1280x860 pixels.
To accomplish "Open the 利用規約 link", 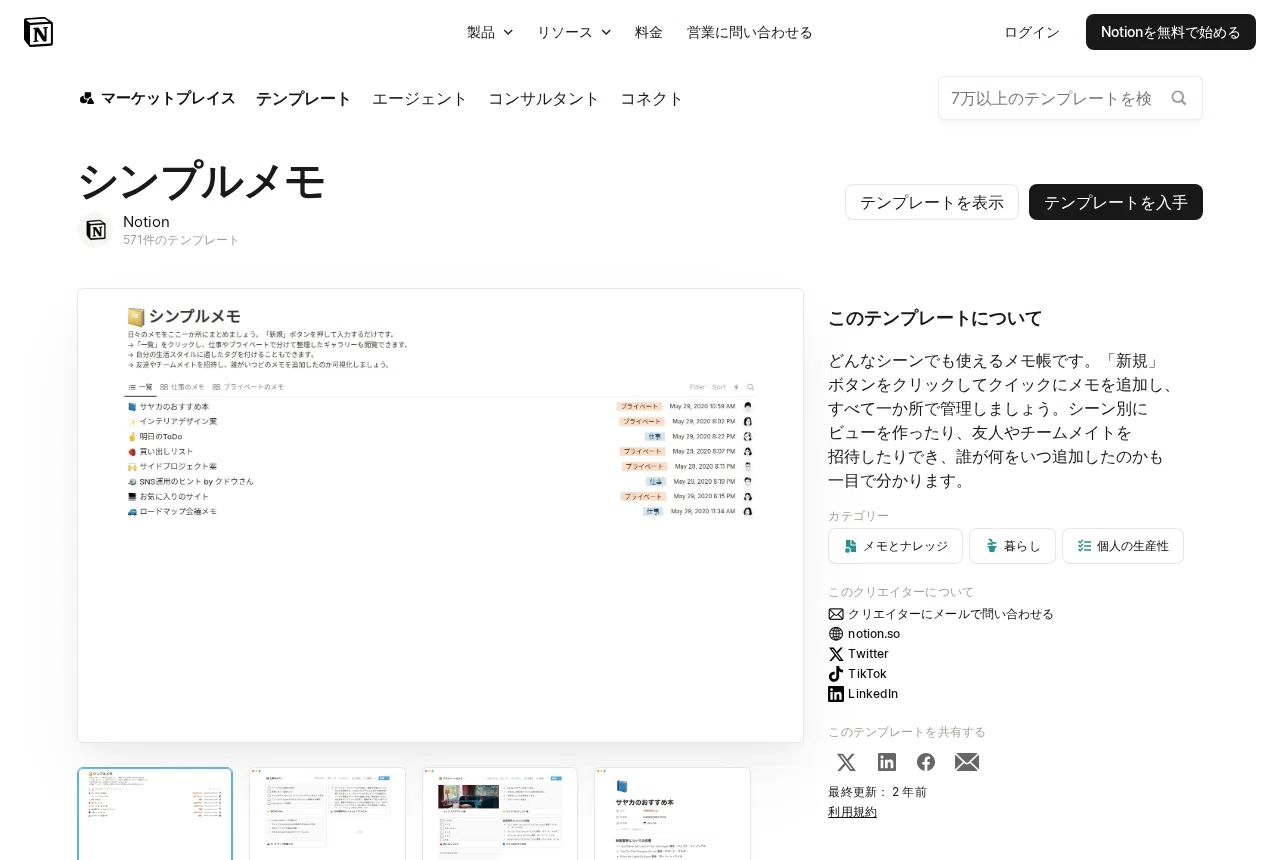I will pyautogui.click(x=852, y=812).
